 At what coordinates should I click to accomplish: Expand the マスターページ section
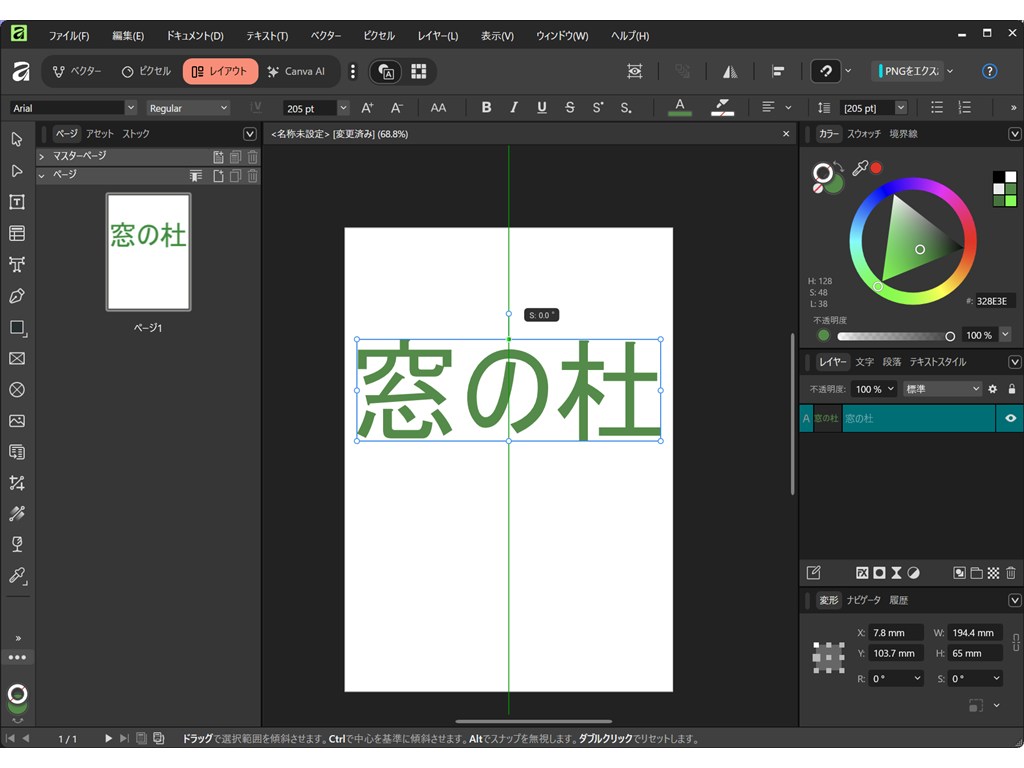point(42,156)
